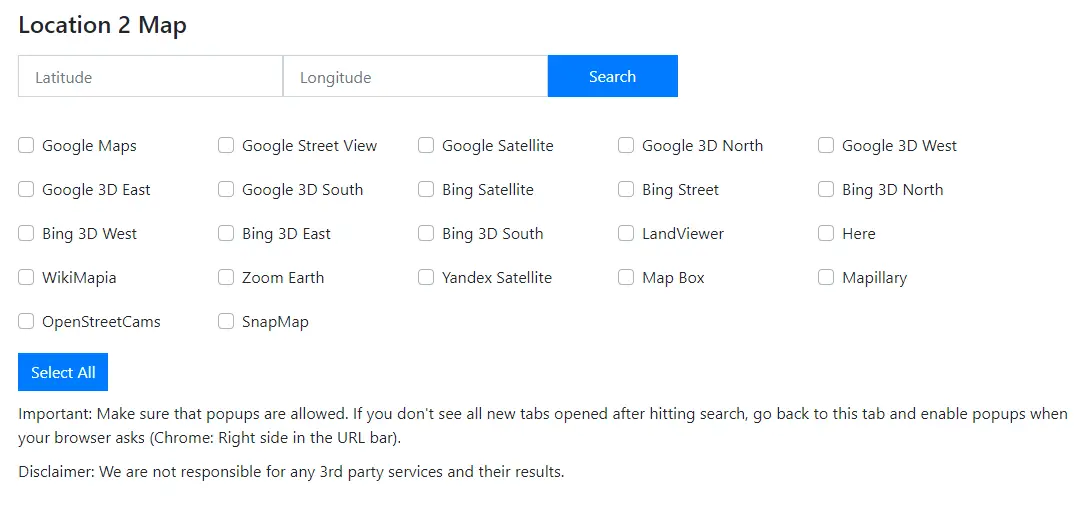Click the Latitude input field
This screenshot has height=518, width=1088.
150,77
